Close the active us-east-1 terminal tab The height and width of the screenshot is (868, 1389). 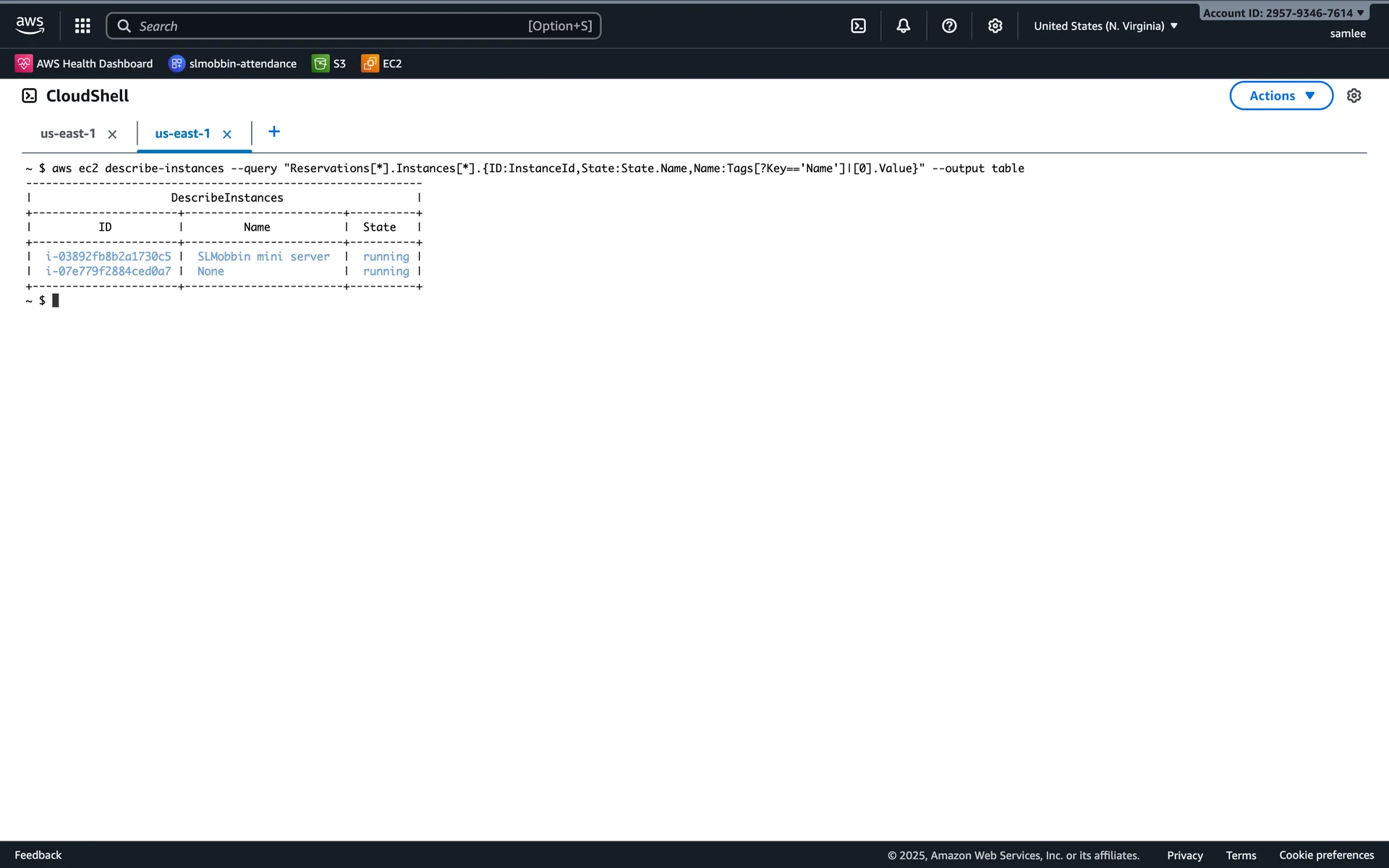click(x=227, y=135)
